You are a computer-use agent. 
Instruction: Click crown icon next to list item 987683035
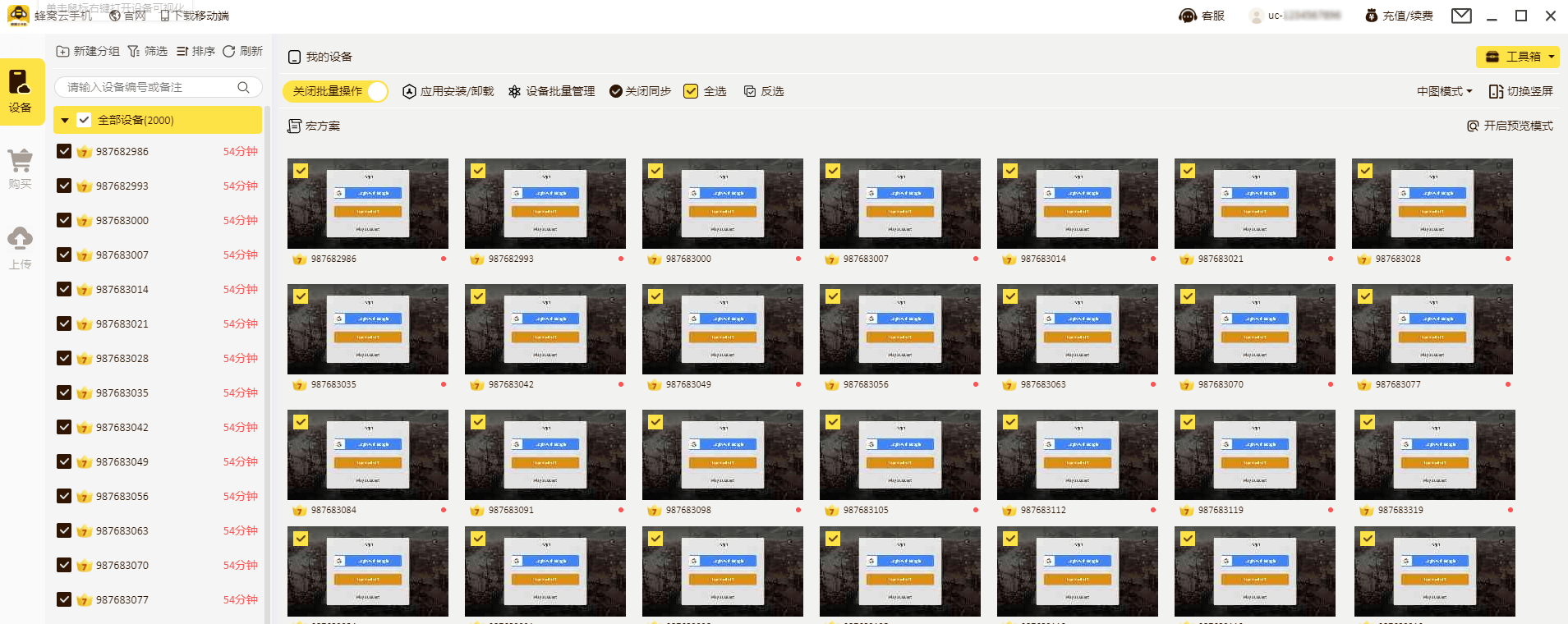(x=84, y=393)
